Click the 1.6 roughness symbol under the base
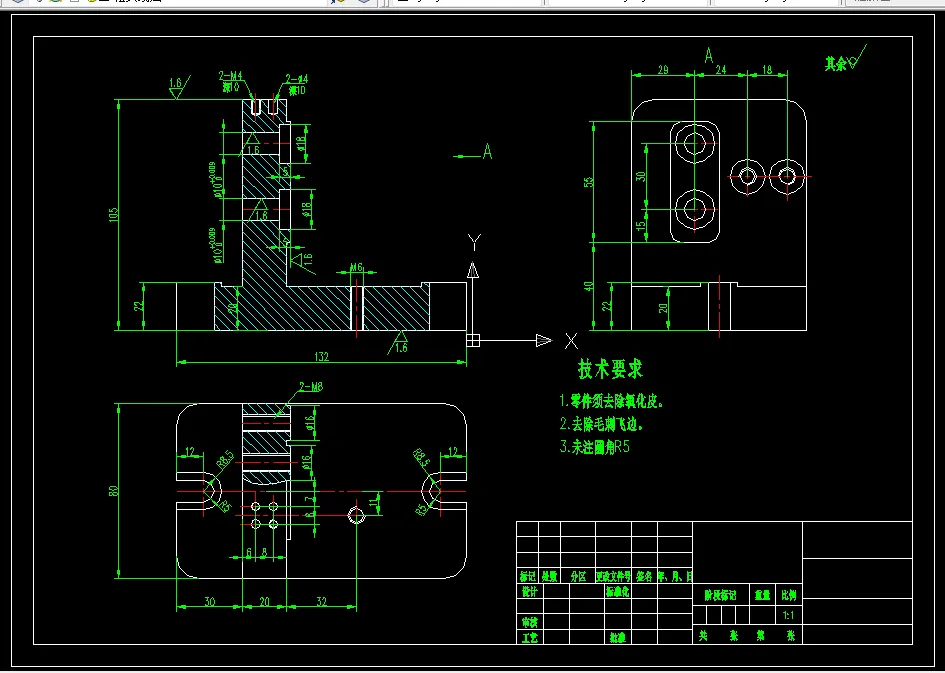The width and height of the screenshot is (945, 673). (398, 343)
